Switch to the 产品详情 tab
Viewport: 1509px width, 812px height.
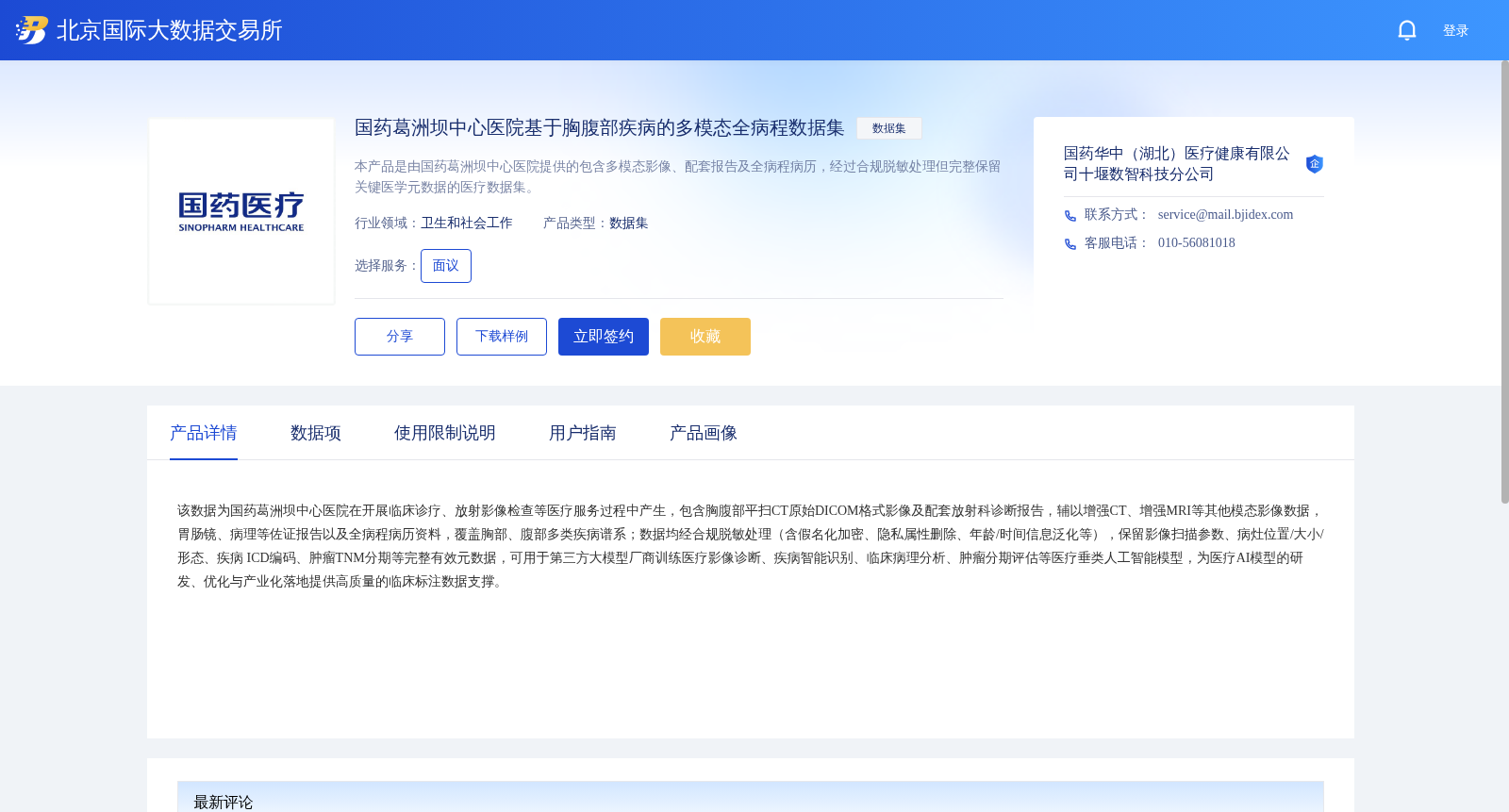(x=204, y=433)
